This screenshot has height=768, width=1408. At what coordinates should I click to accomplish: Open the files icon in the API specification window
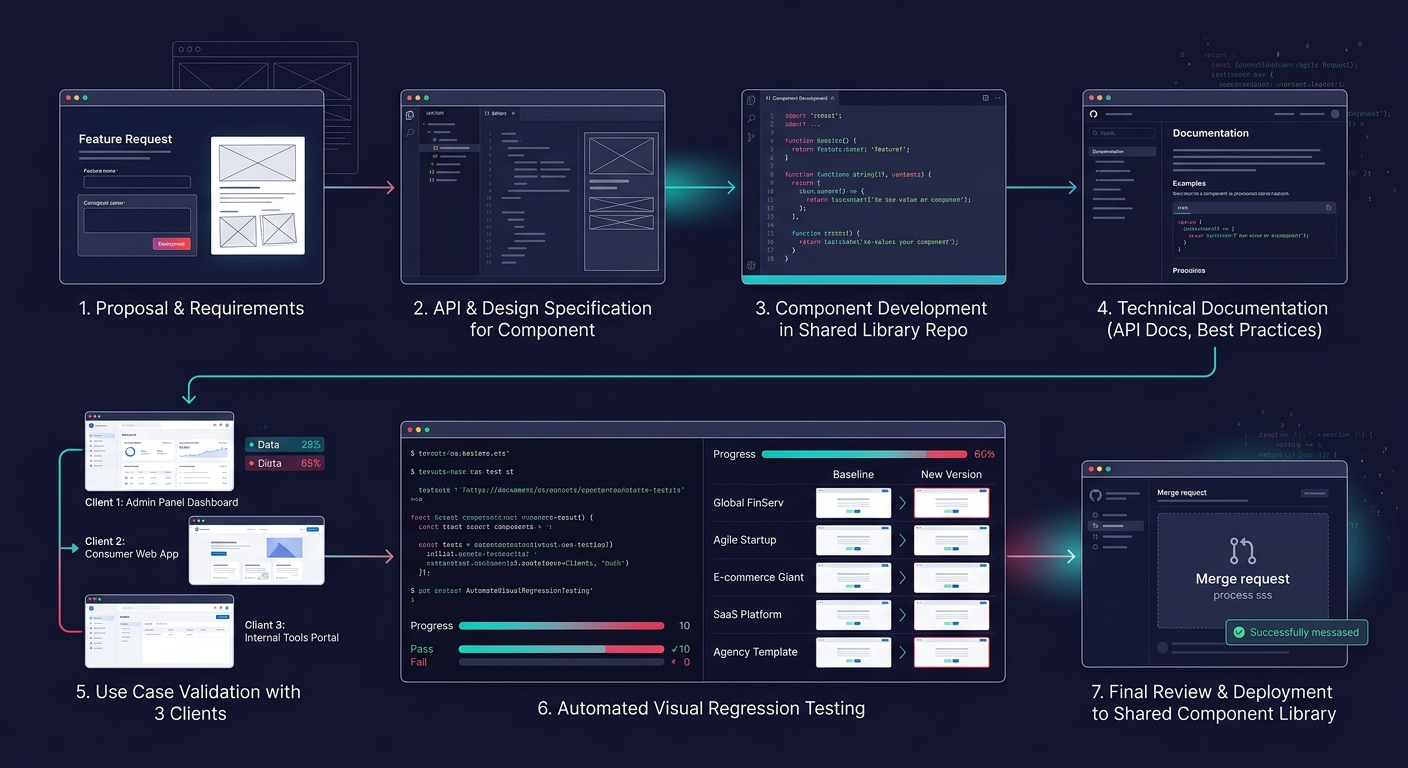tap(410, 115)
